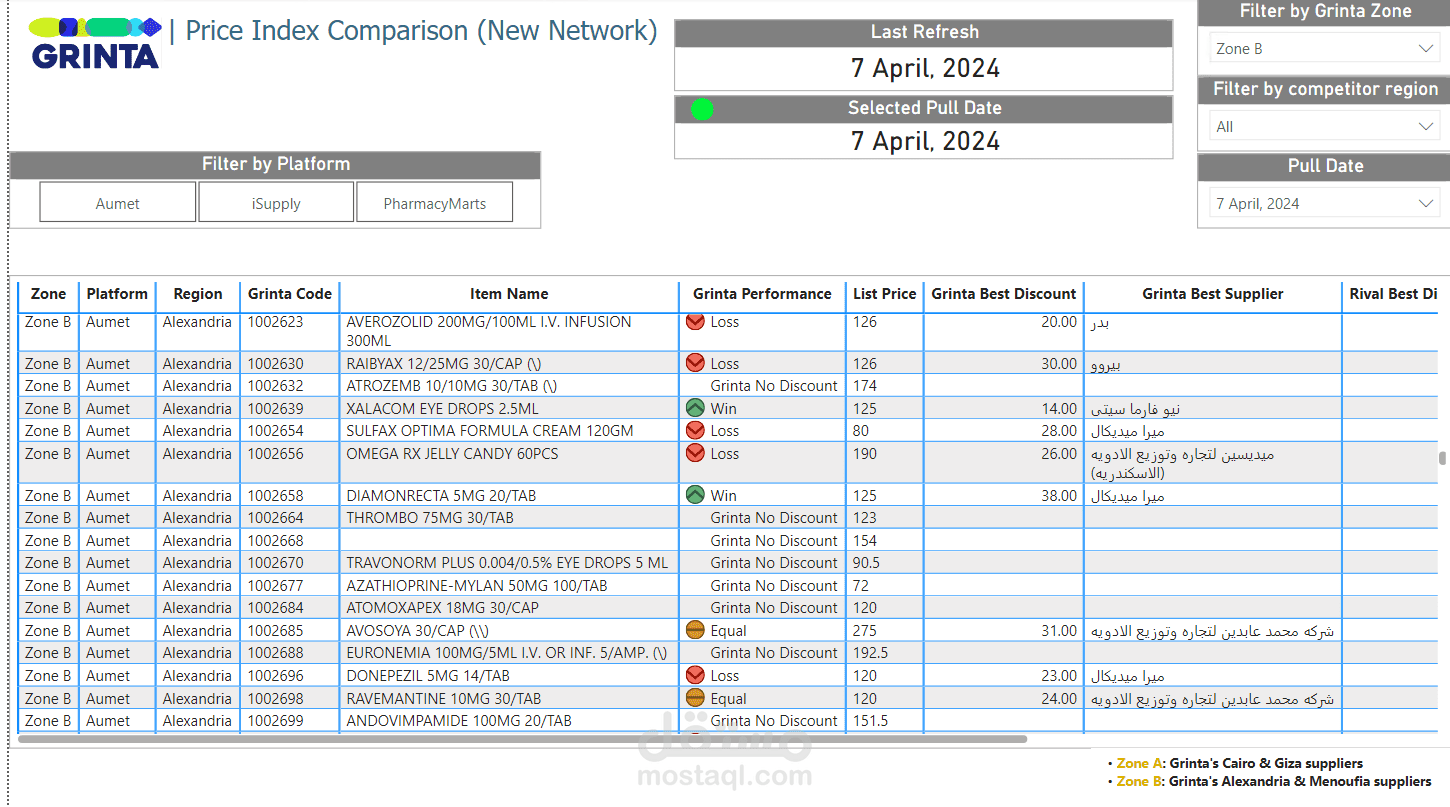The image size is (1450, 807).
Task: Click item TRAVONORM PLUS EYE DROPS 5 ML
Action: (507, 562)
